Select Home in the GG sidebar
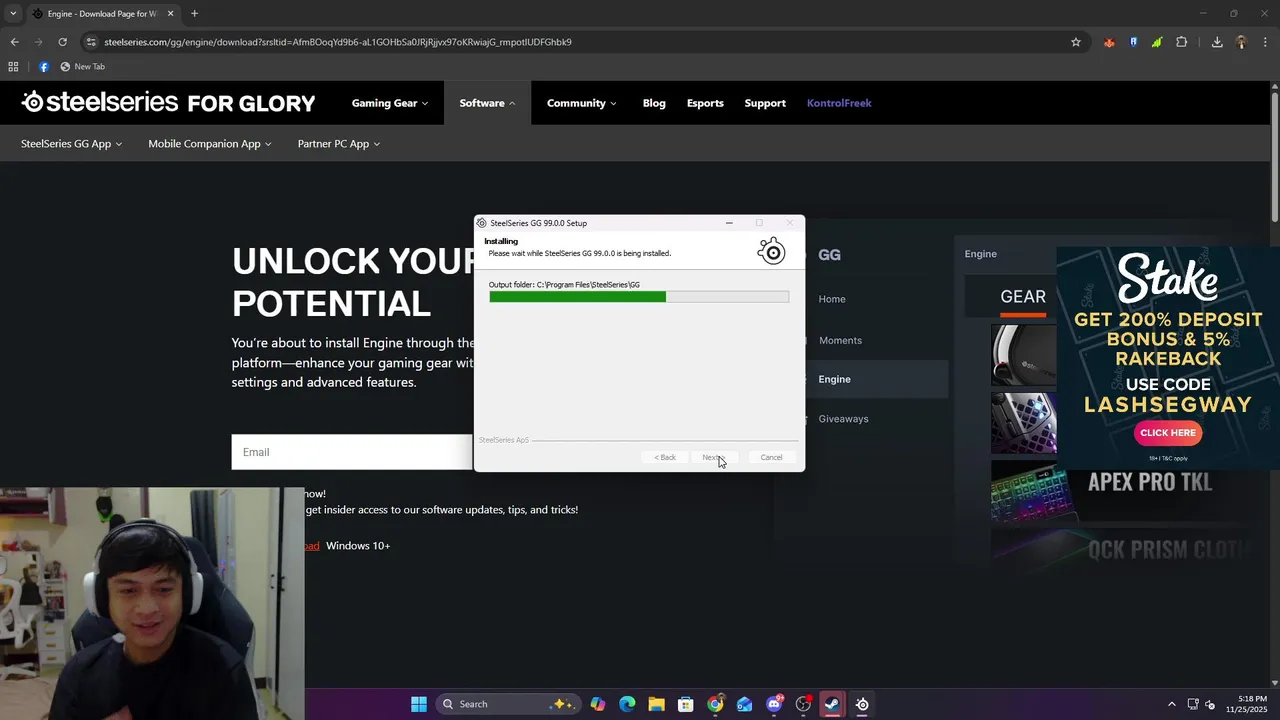Viewport: 1280px width, 720px height. pyautogui.click(x=832, y=299)
